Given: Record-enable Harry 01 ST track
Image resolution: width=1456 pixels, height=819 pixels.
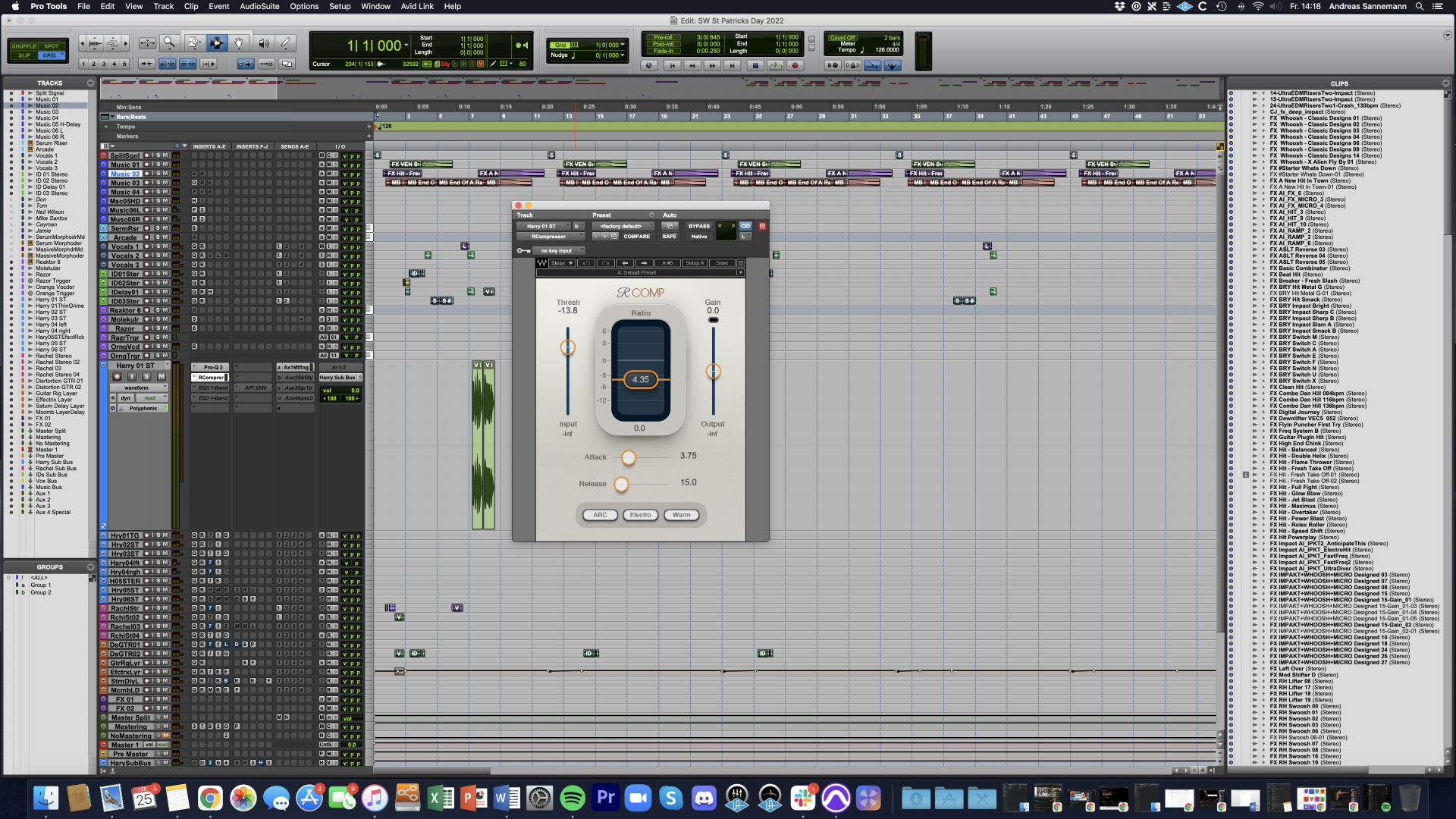Looking at the screenshot, I should [117, 376].
